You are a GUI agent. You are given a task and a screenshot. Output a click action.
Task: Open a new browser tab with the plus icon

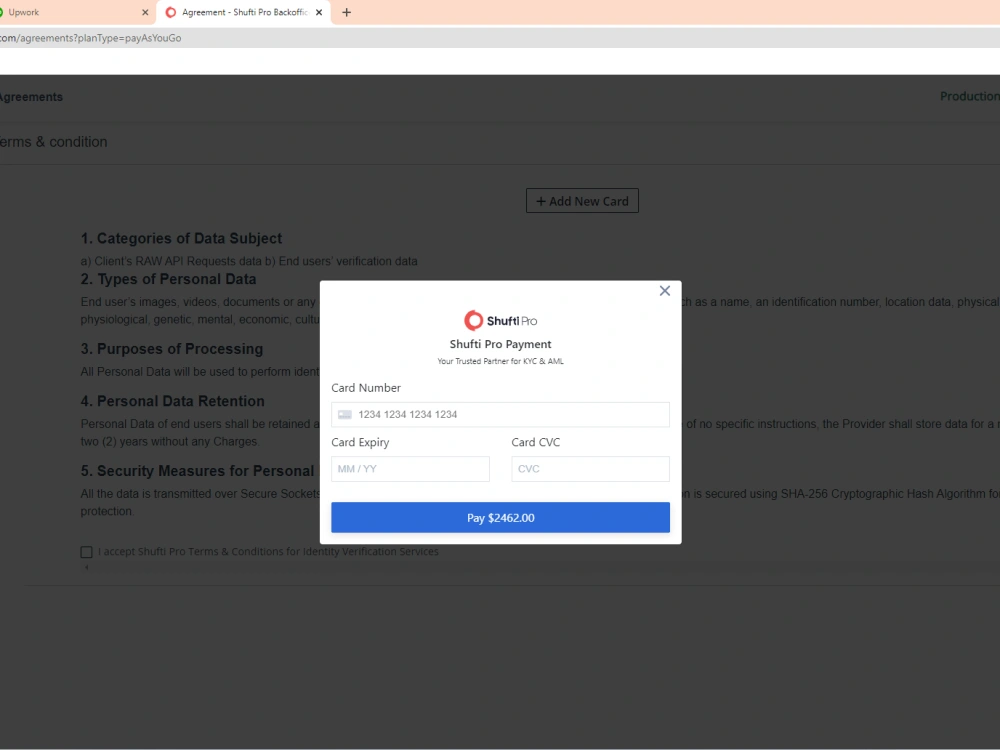pos(345,14)
